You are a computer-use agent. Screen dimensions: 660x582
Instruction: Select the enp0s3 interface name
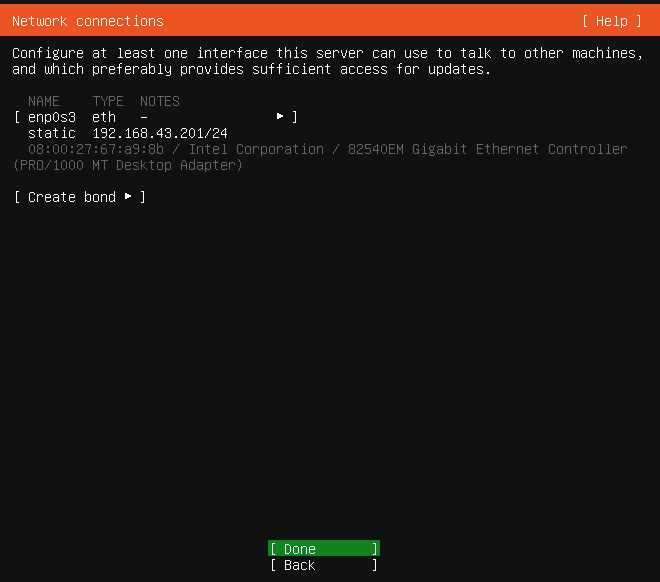52,117
